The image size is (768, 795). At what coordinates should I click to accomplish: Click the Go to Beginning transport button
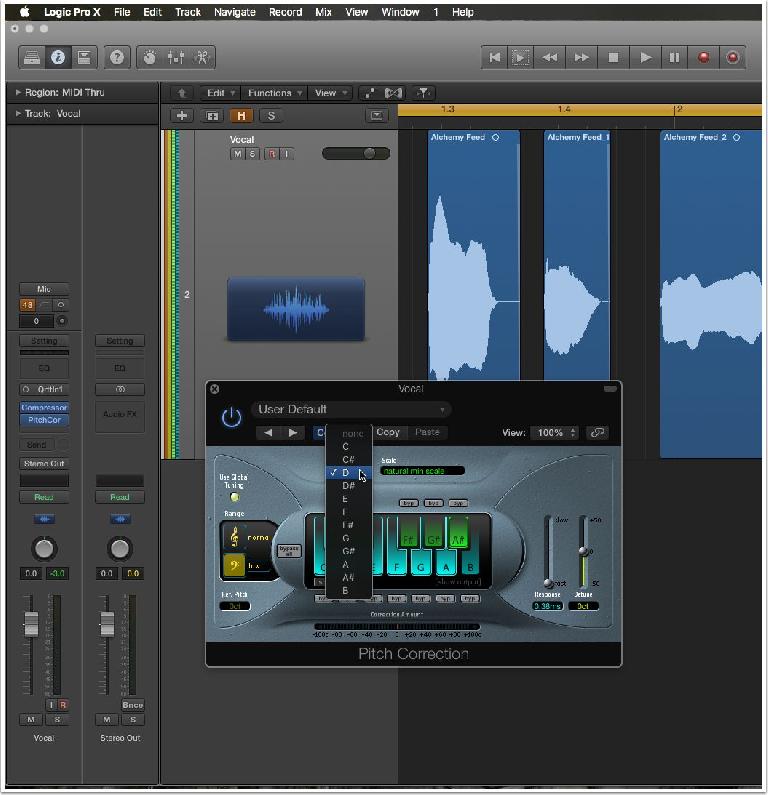click(494, 57)
